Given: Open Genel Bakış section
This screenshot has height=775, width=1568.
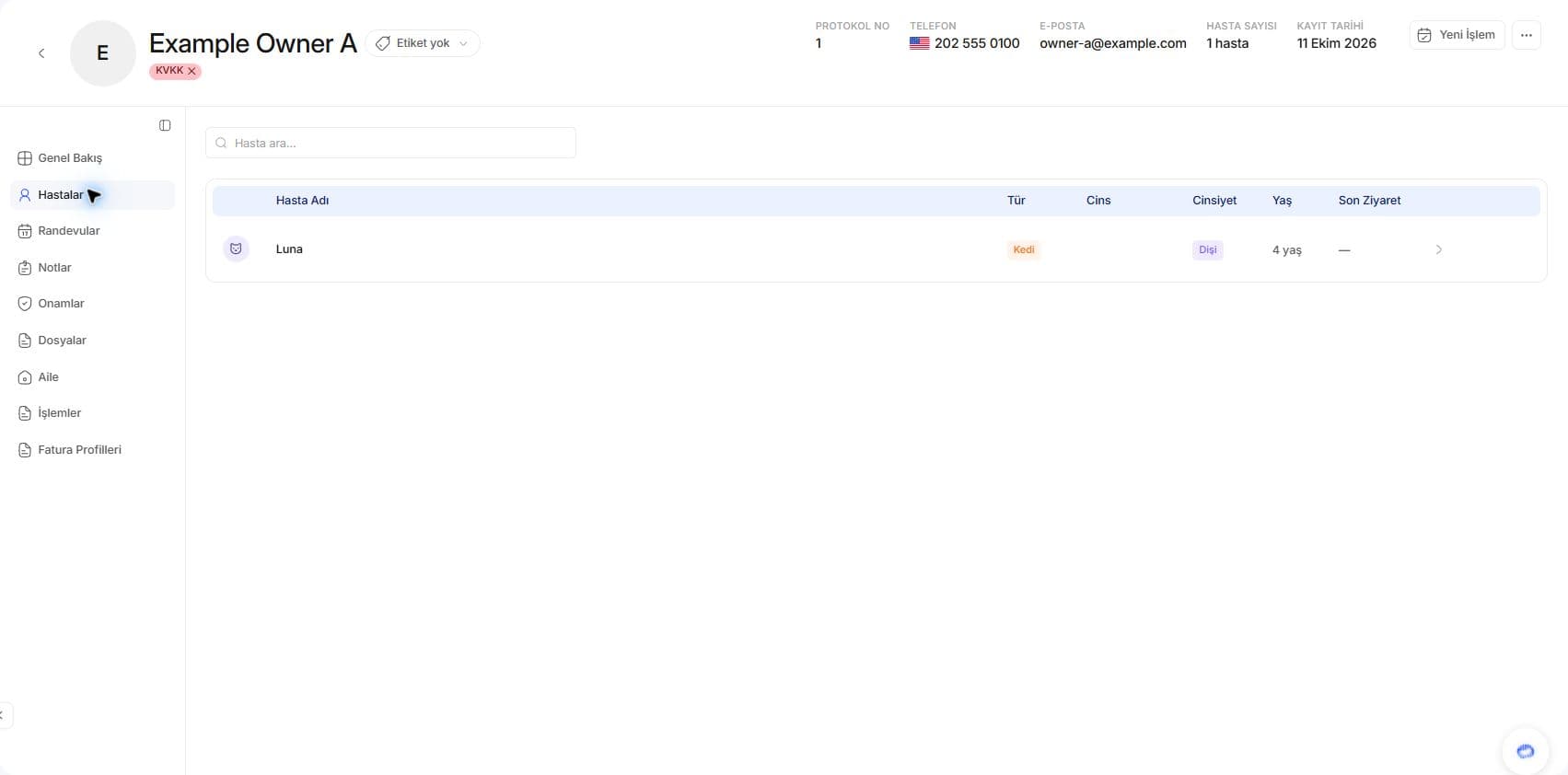Looking at the screenshot, I should tap(92, 158).
